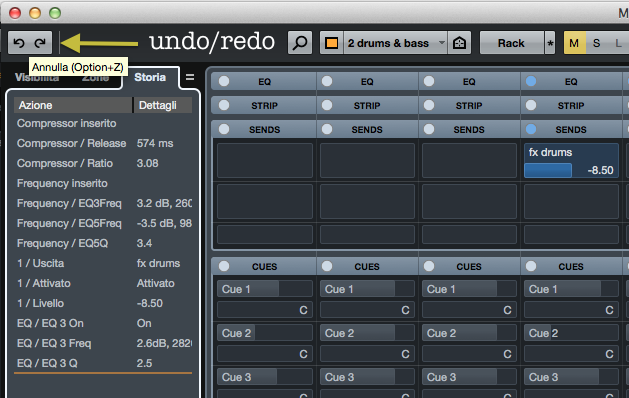Open the history panel menu icon
The image size is (629, 398).
[x=190, y=77]
